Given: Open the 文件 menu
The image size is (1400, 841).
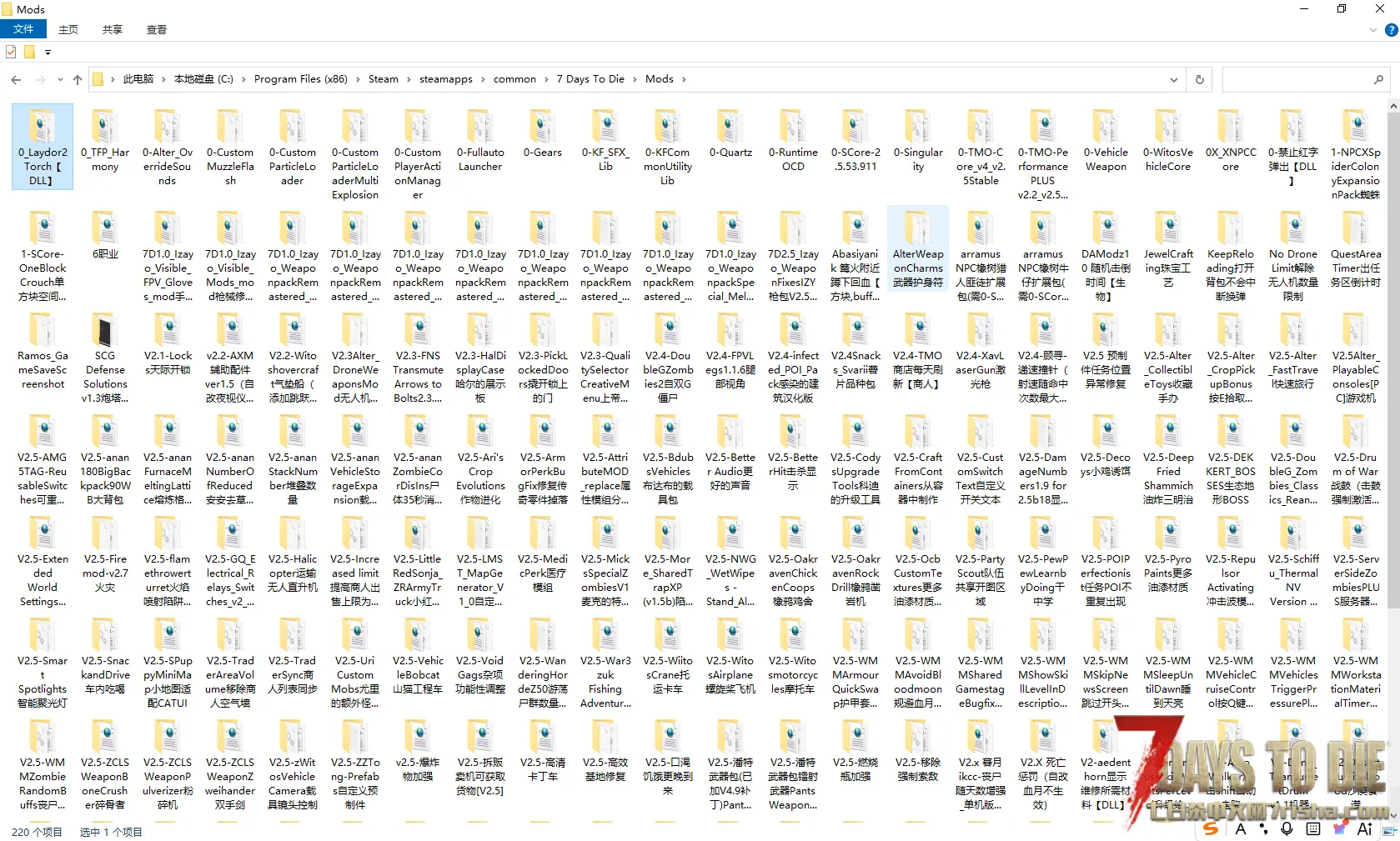Looking at the screenshot, I should coord(23,29).
